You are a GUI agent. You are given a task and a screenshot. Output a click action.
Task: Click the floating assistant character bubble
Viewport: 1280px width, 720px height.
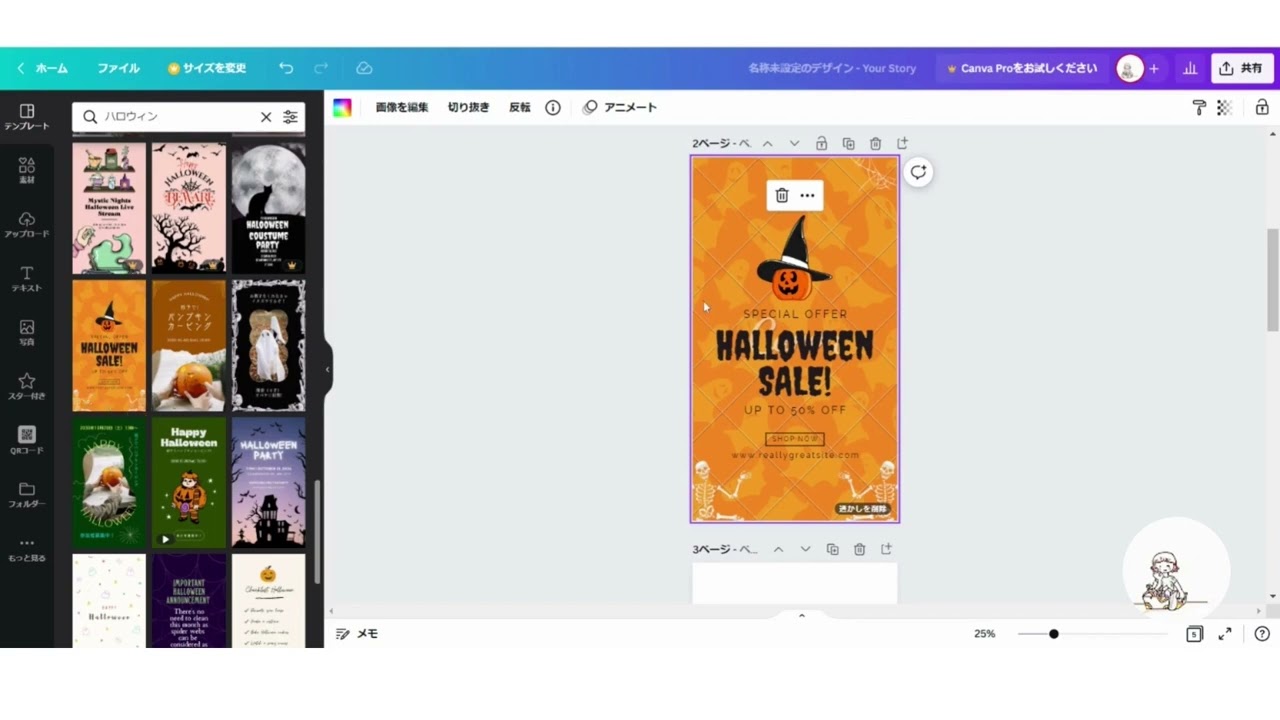point(1176,571)
